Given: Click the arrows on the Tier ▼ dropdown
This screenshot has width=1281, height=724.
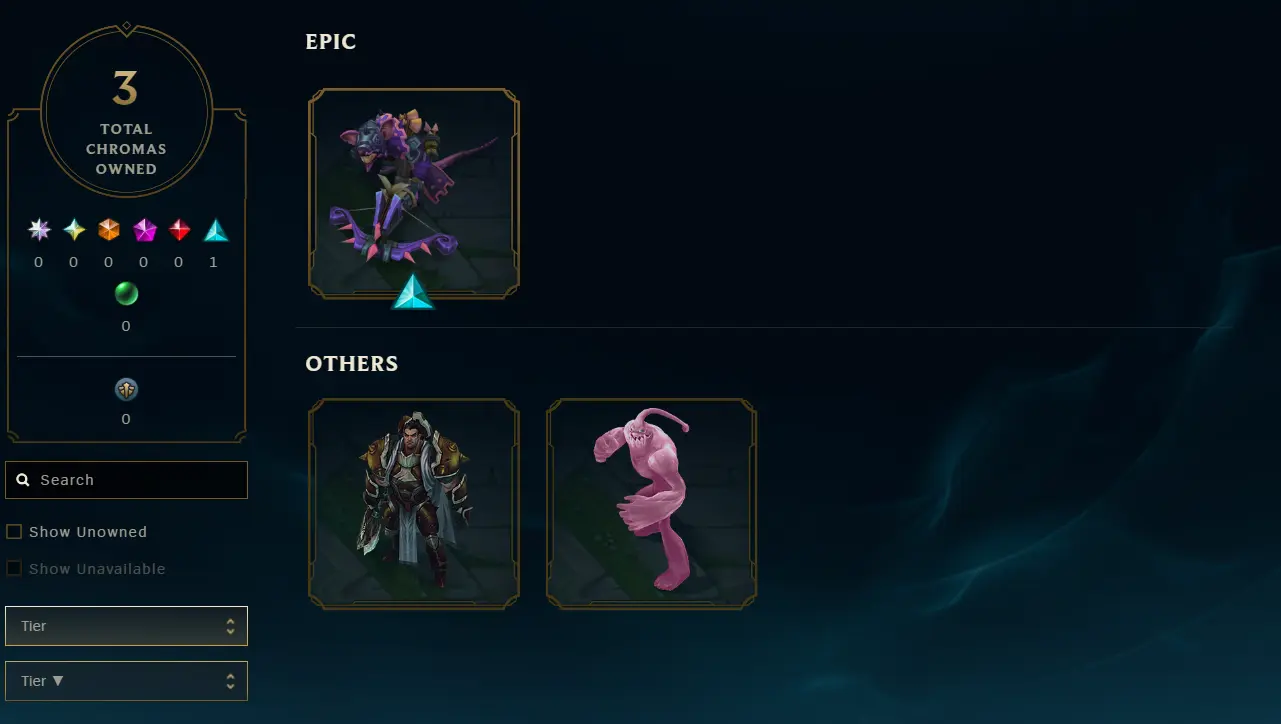Looking at the screenshot, I should click(231, 681).
